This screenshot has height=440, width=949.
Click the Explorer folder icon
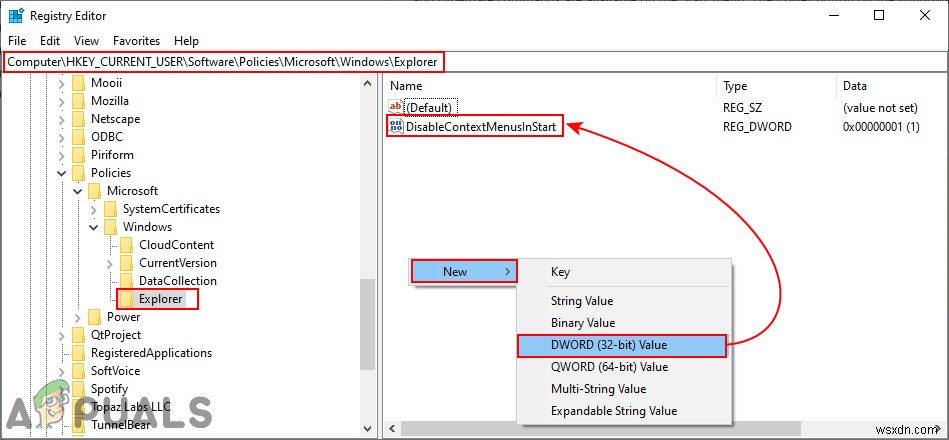click(126, 299)
